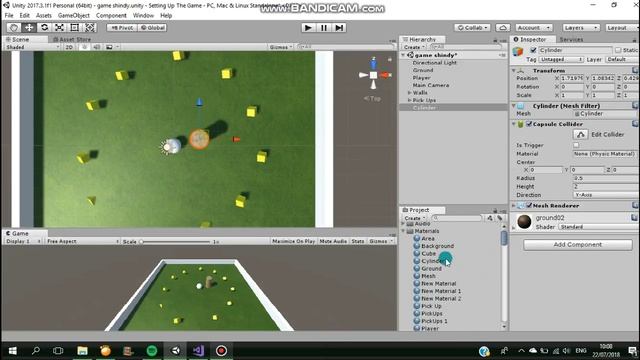Click the Pause button
Screen dimensions: 640x360
(x=324, y=27)
